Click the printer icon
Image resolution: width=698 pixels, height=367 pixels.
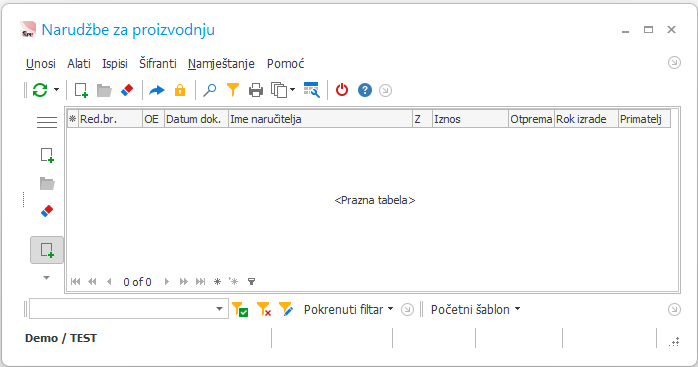[x=256, y=90]
